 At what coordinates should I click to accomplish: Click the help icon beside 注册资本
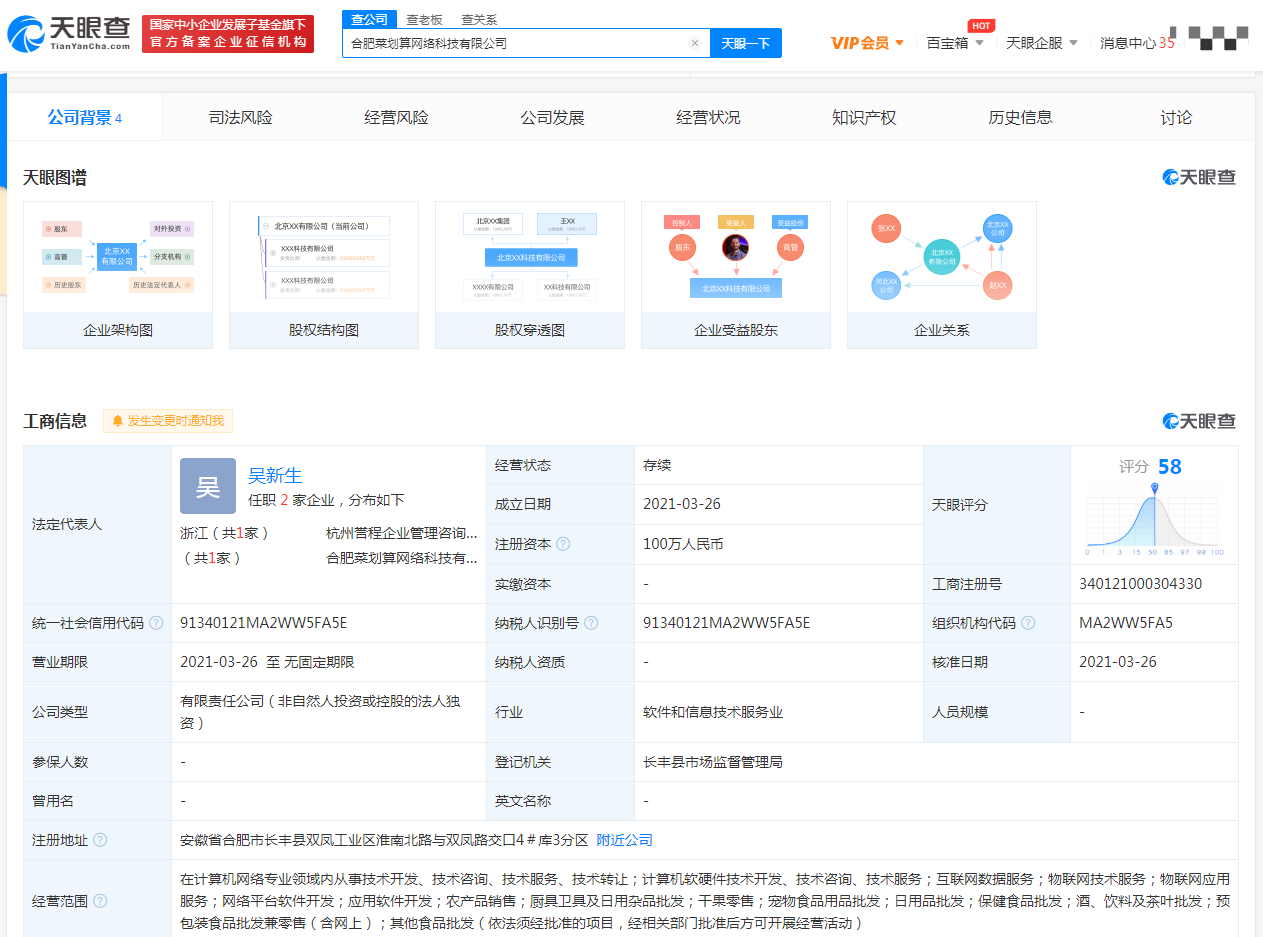point(563,544)
